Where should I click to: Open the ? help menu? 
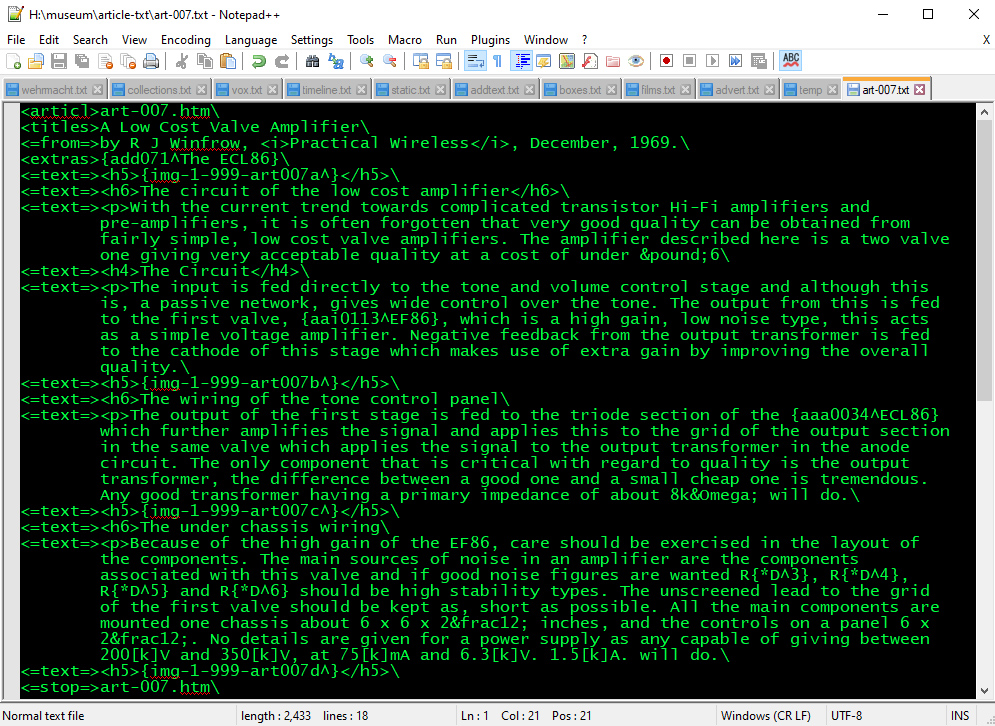pos(584,40)
